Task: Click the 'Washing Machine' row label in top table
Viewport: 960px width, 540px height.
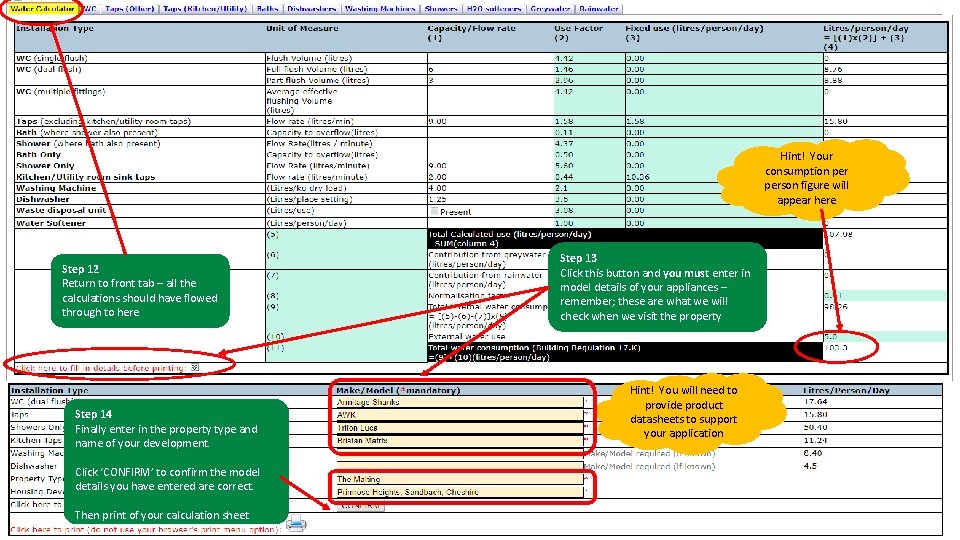Action: coord(56,188)
